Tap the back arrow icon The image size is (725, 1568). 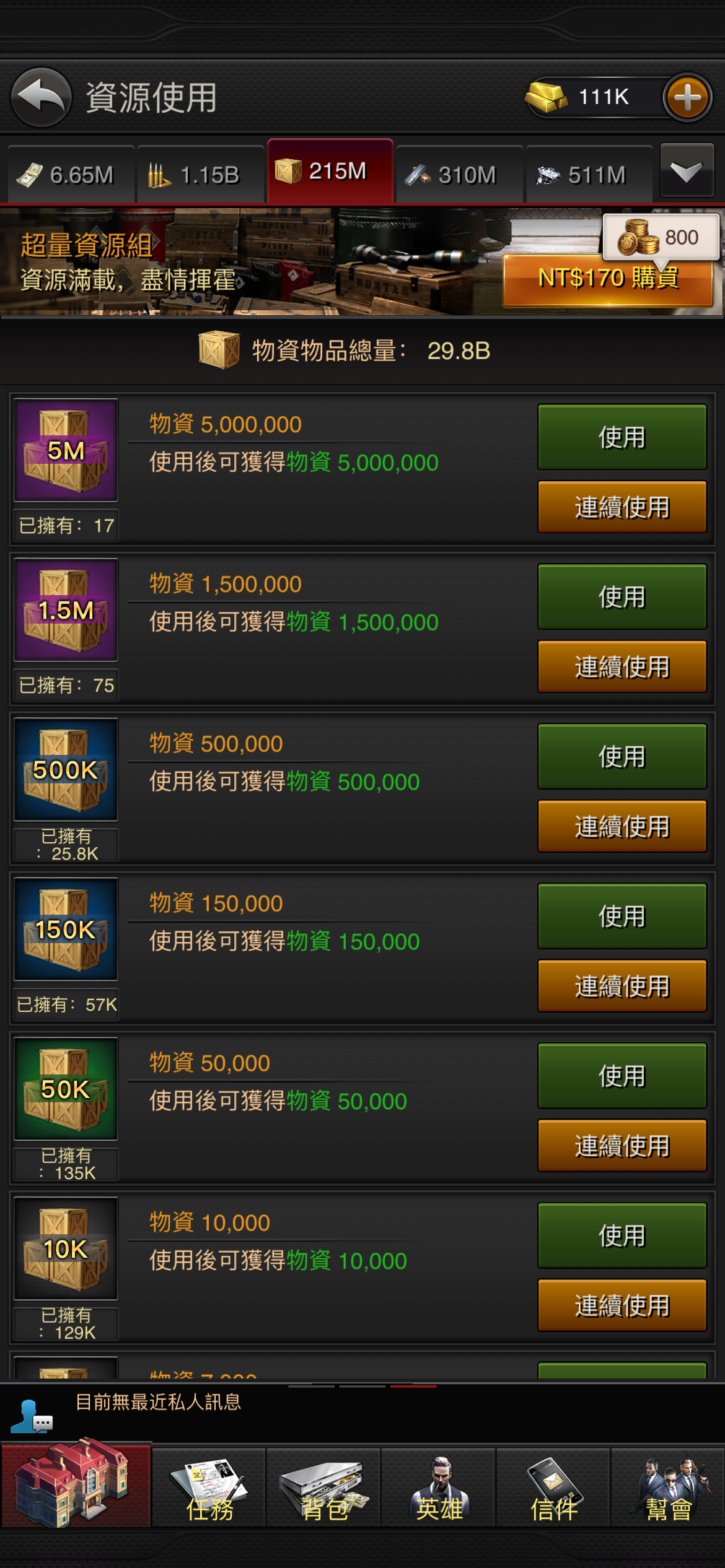pos(41,97)
